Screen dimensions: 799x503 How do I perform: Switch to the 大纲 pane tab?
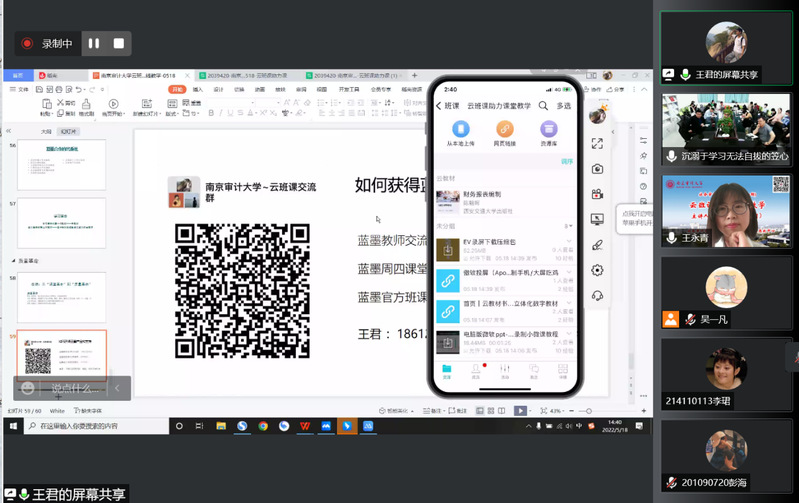click(45, 131)
